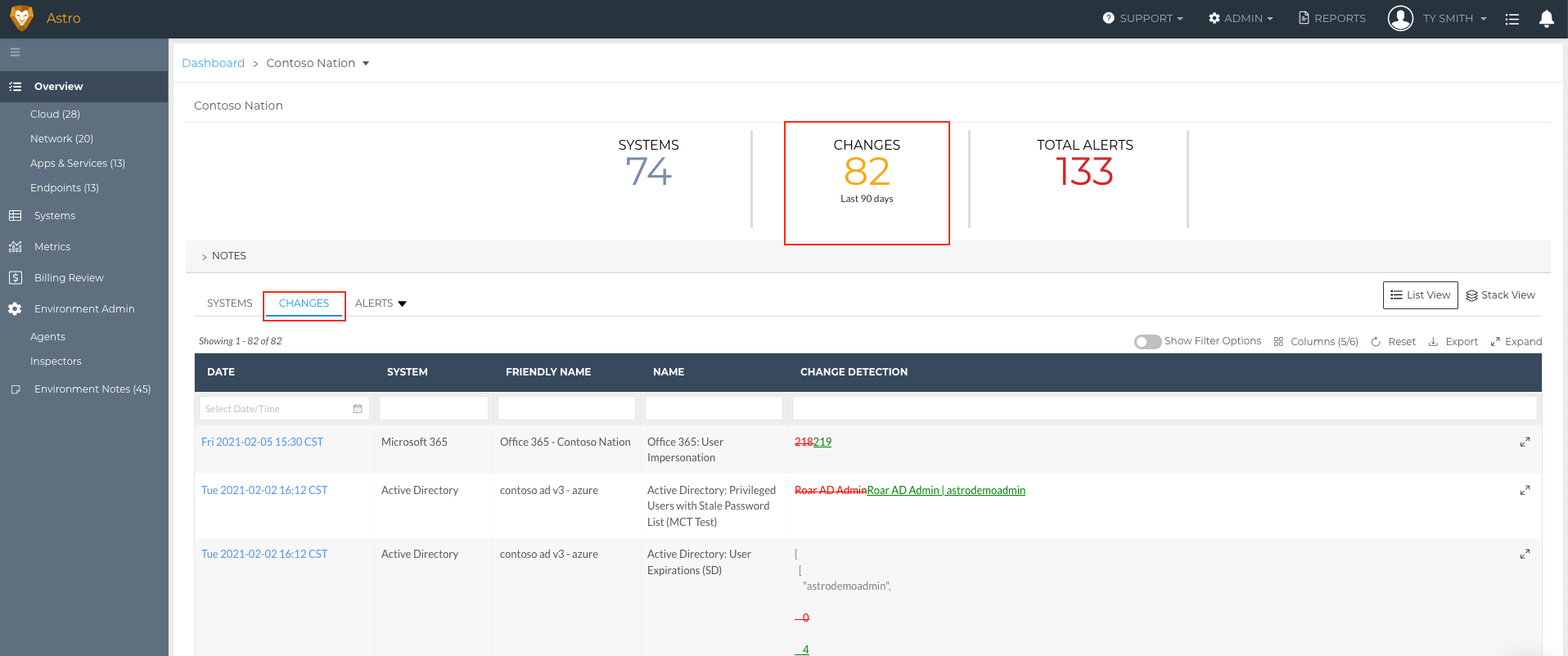
Task: Open the Admin dropdown menu
Action: [1241, 19]
